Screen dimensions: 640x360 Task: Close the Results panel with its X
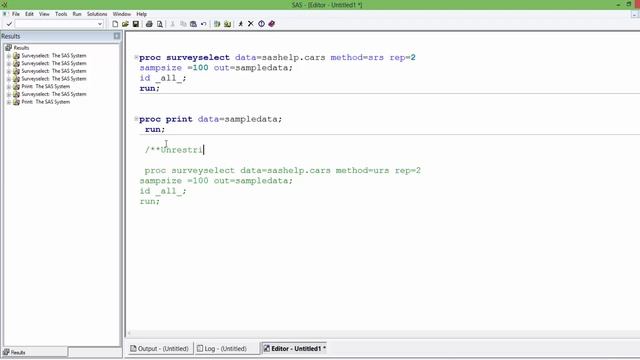(x=117, y=36)
